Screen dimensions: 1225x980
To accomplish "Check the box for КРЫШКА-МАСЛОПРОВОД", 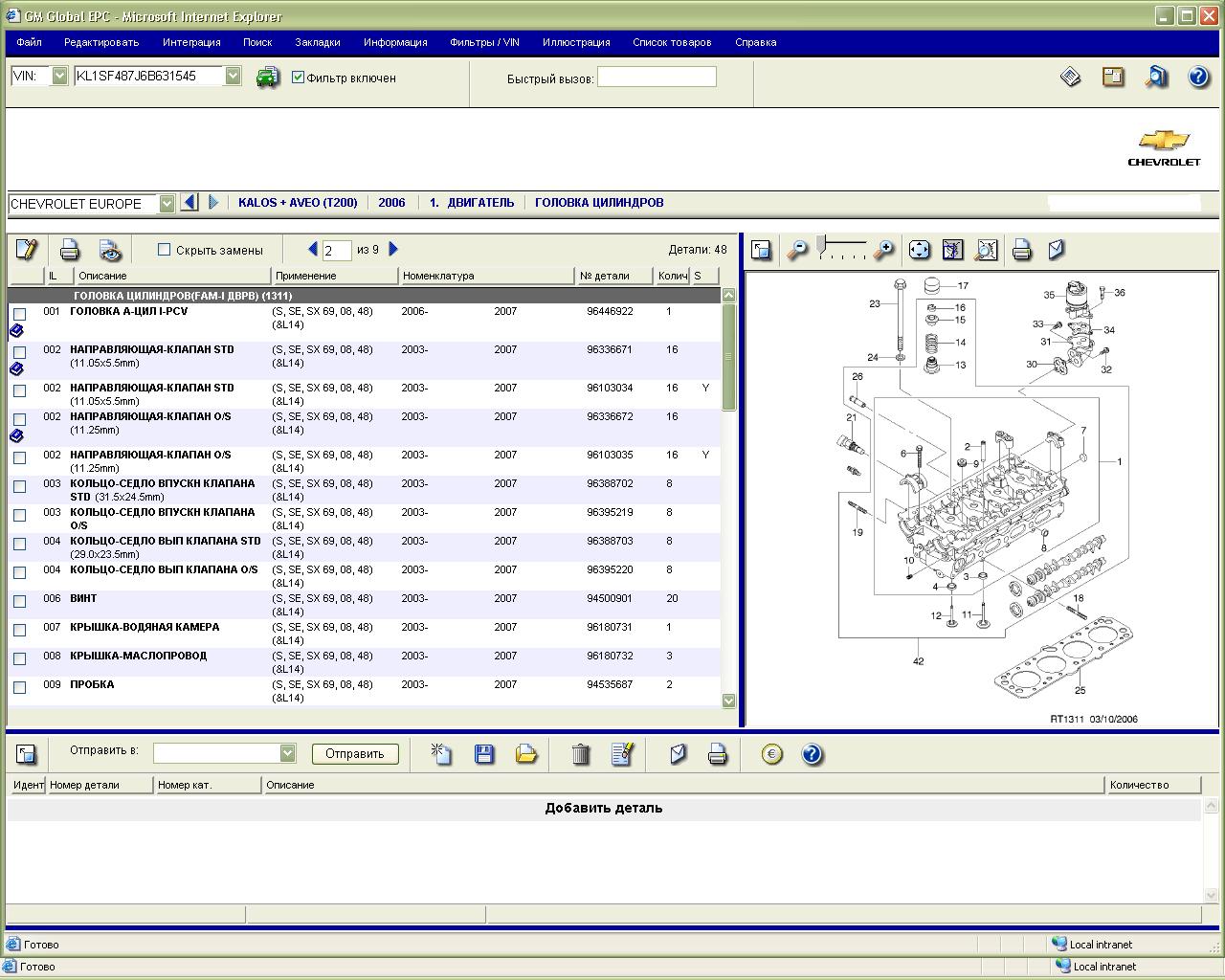I will point(19,658).
